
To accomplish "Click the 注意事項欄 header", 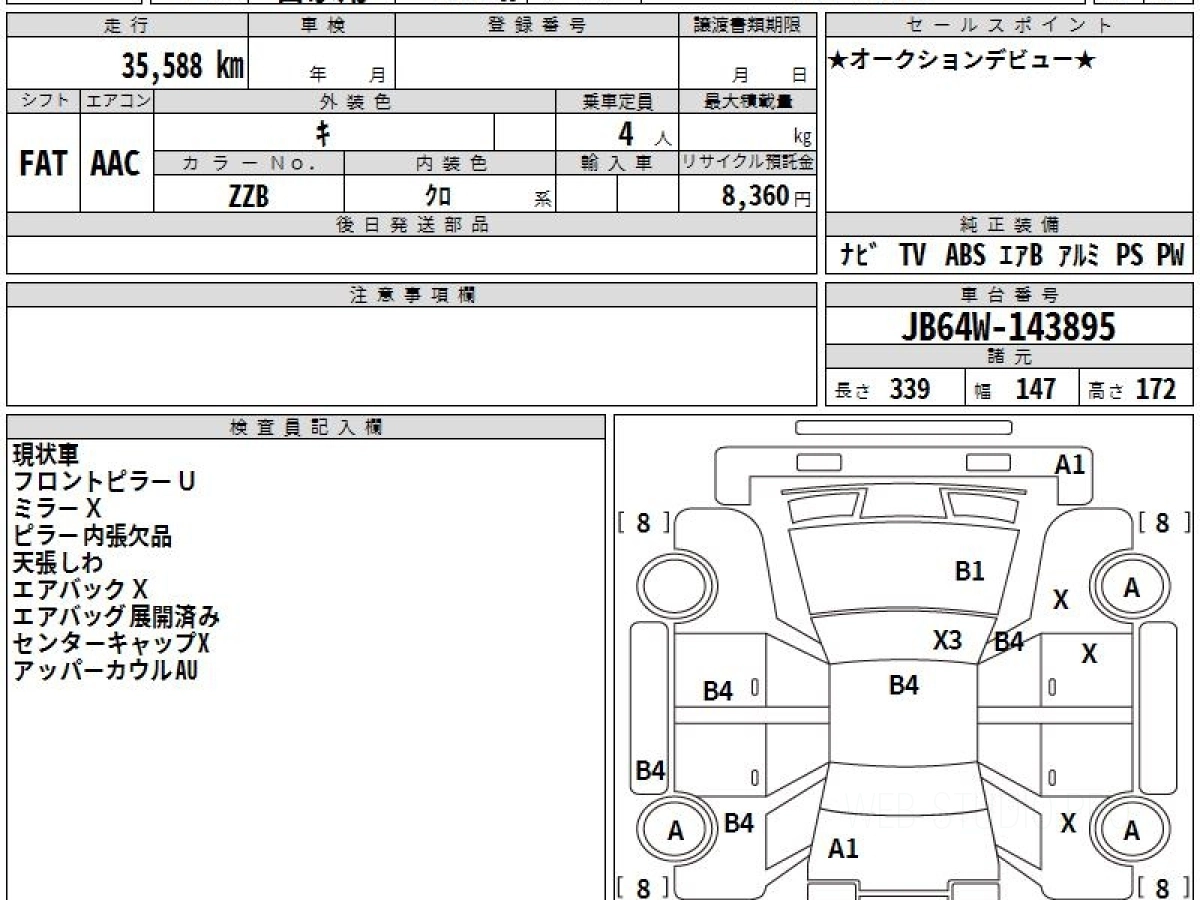I will (x=412, y=295).
